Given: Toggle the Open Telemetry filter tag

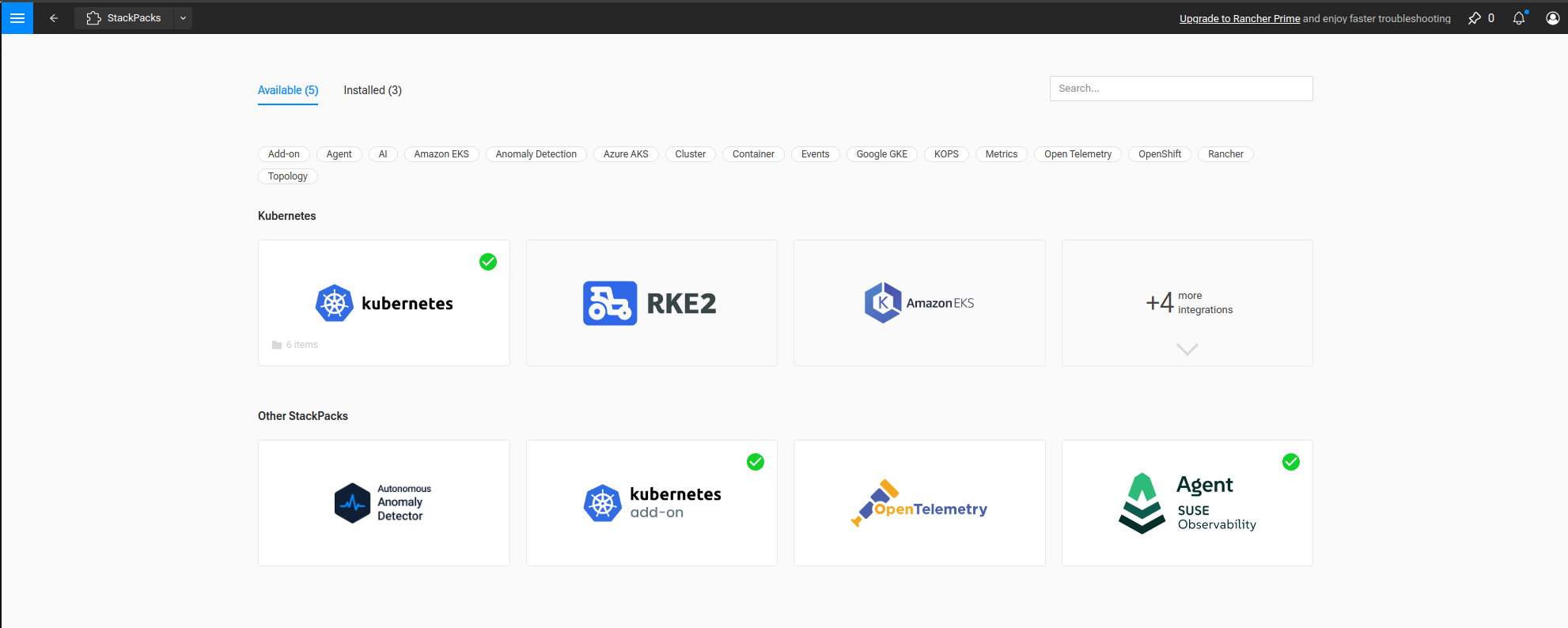Looking at the screenshot, I should pyautogui.click(x=1077, y=154).
